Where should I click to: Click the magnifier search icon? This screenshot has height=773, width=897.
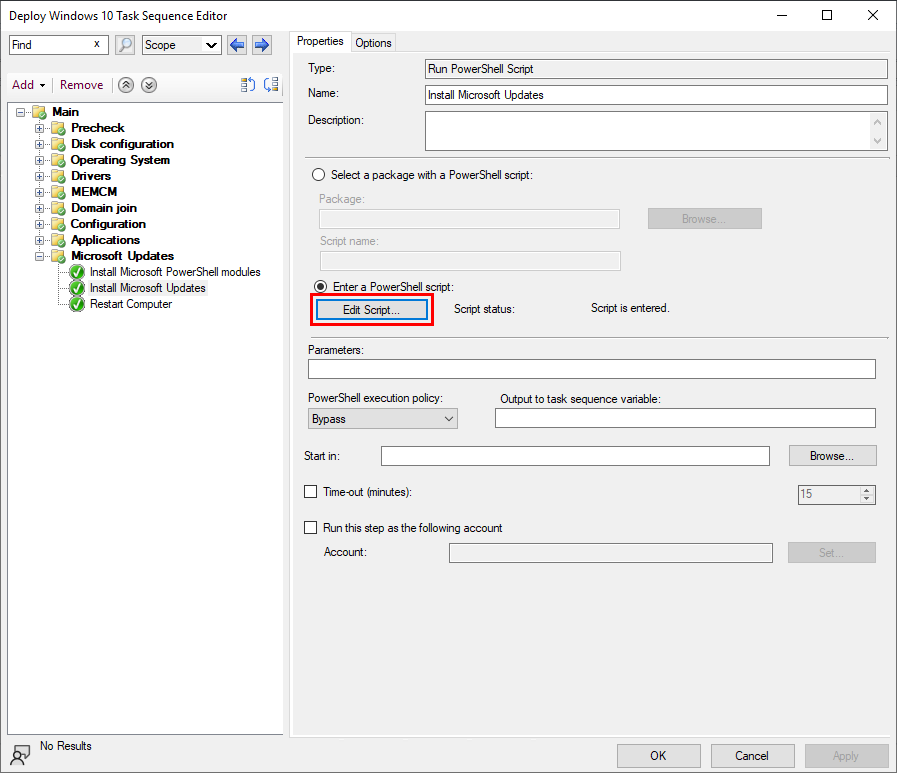[x=125, y=45]
